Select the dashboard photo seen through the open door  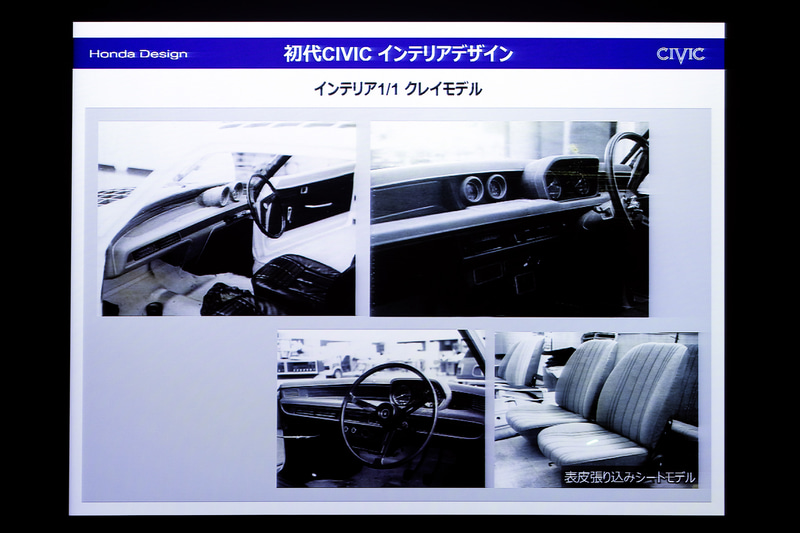click(228, 219)
